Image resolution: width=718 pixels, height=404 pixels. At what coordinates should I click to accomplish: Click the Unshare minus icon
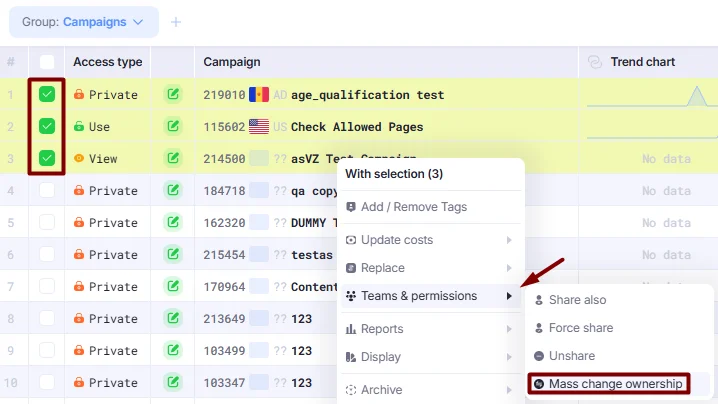click(x=539, y=356)
